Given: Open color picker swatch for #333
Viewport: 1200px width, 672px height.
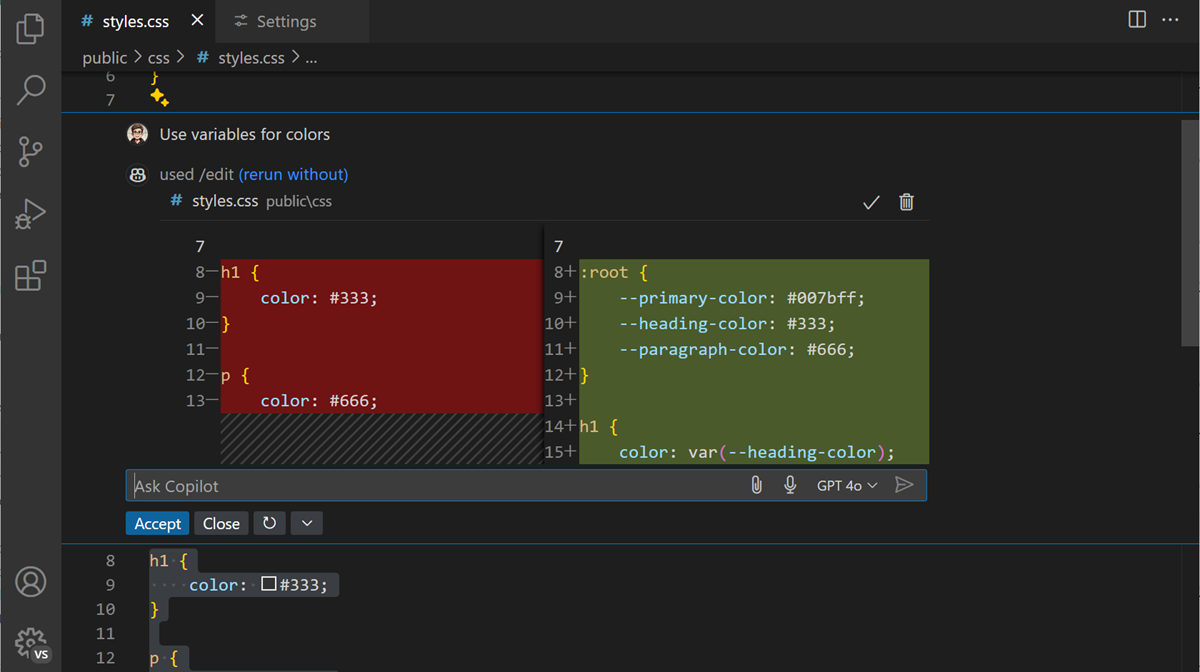Looking at the screenshot, I should tap(268, 584).
